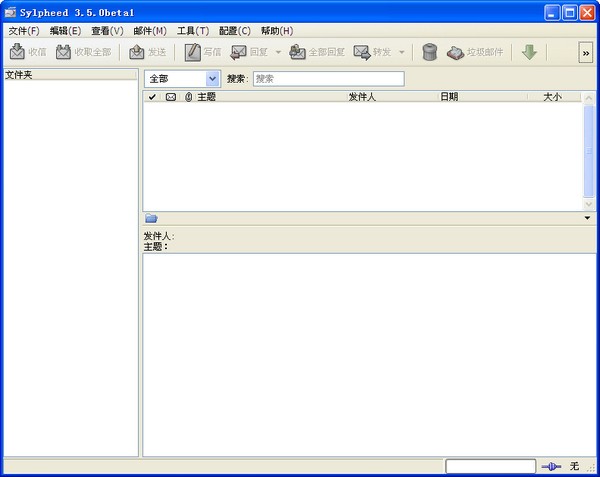This screenshot has height=477, width=600.
Task: Open the 查看(V) menu
Action: point(107,31)
